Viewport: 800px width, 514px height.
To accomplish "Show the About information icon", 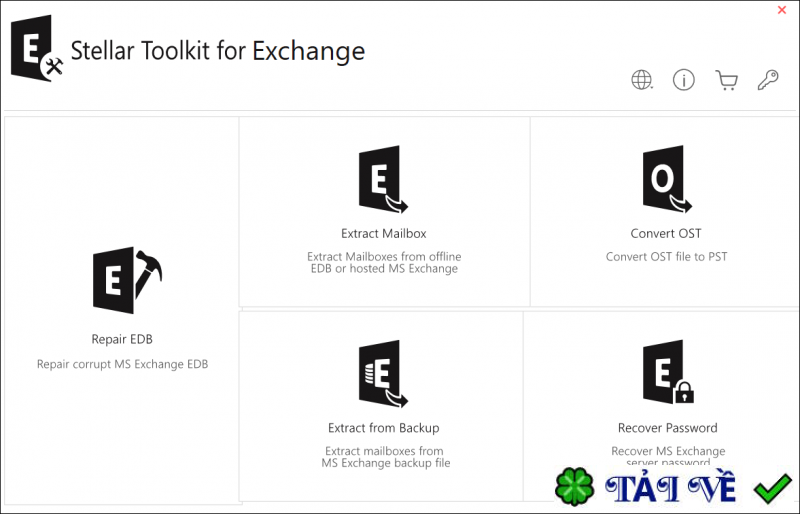I will [x=684, y=80].
